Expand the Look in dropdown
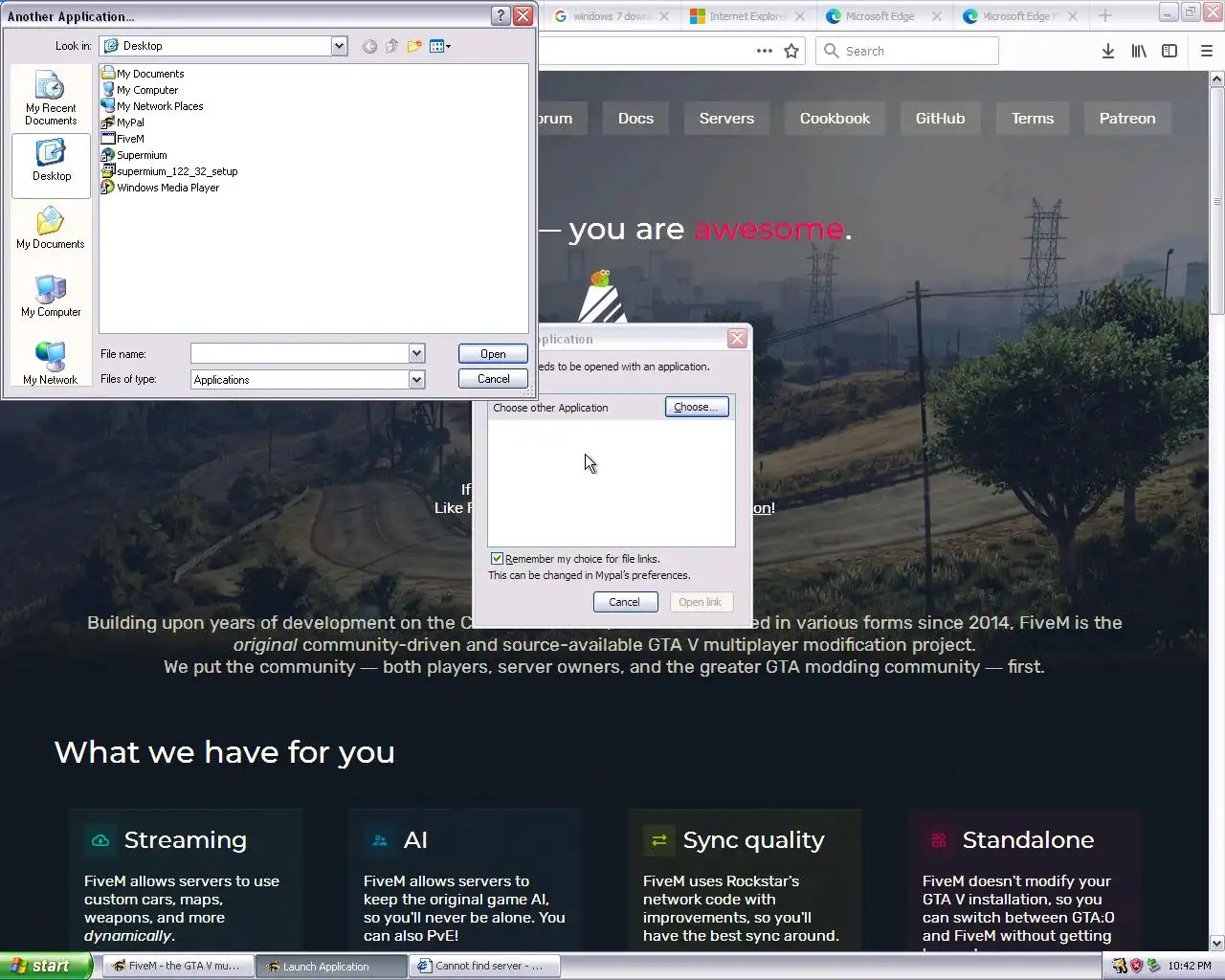Viewport: 1225px width, 980px height. 339,46
